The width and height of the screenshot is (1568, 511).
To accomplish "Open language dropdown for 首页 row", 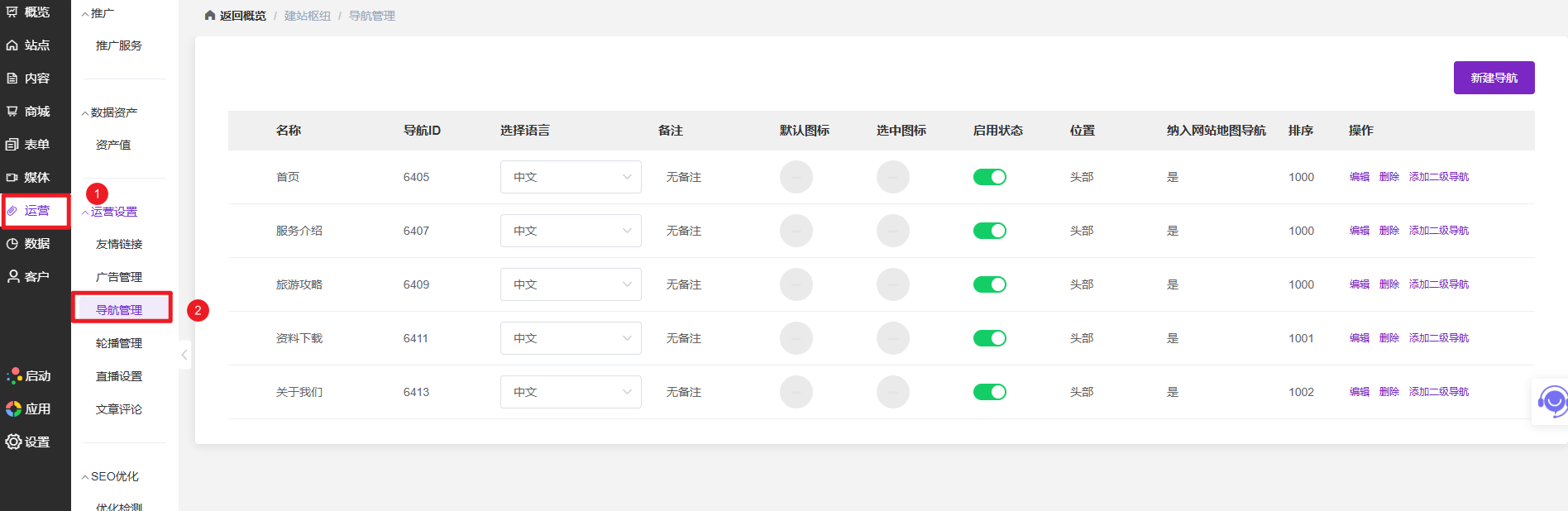I will pos(571,177).
